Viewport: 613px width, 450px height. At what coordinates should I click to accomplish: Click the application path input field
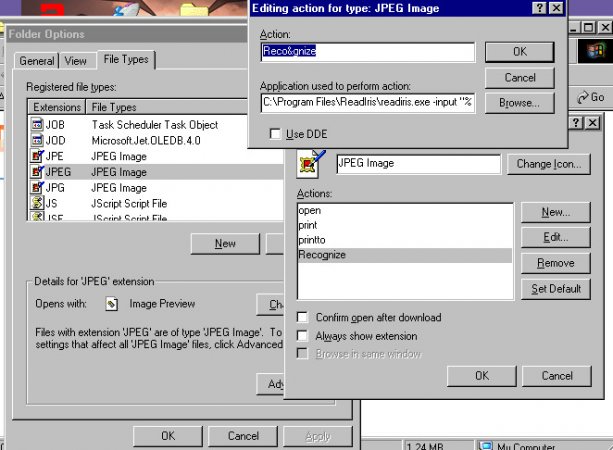pos(367,103)
